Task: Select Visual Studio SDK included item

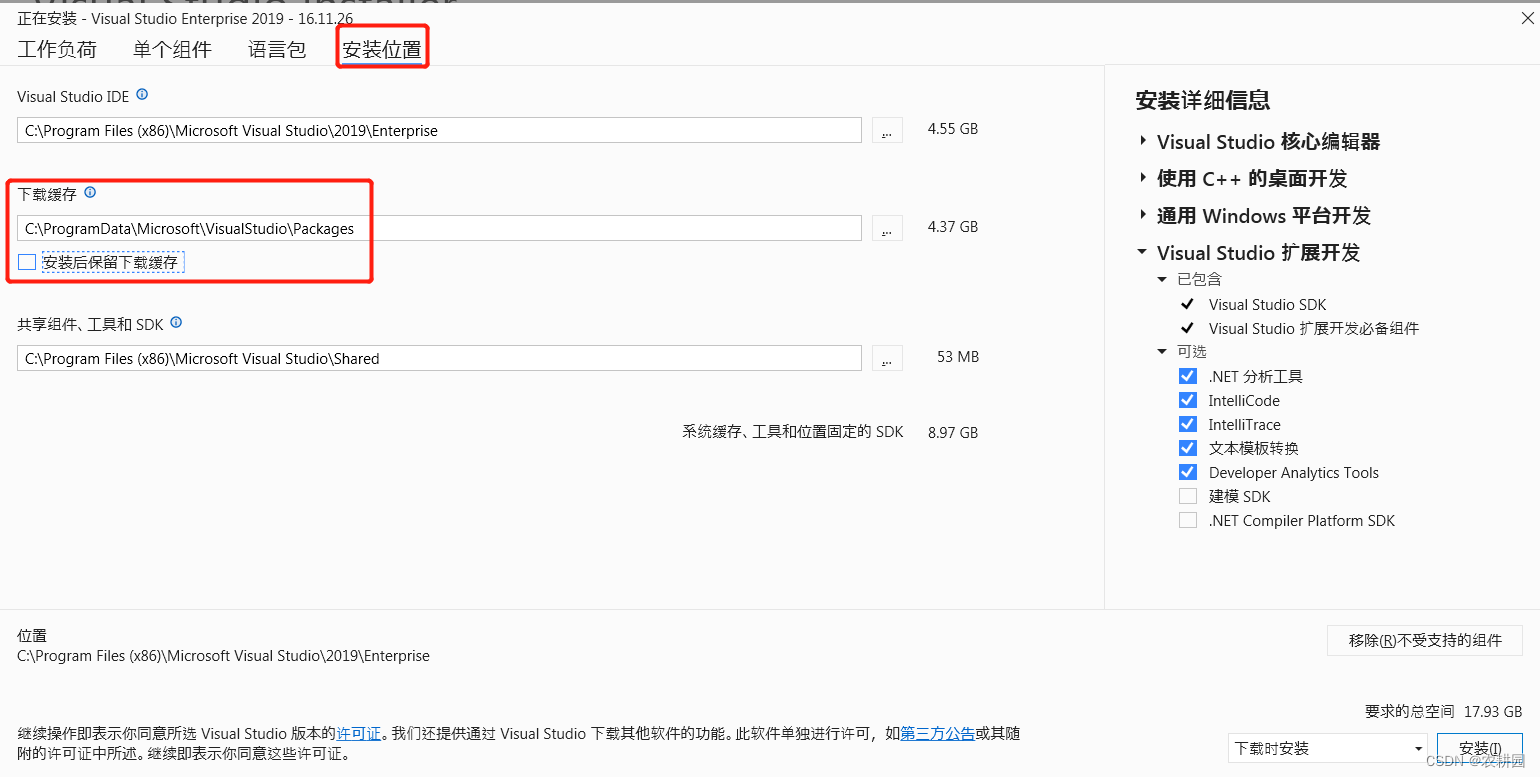Action: point(1267,304)
